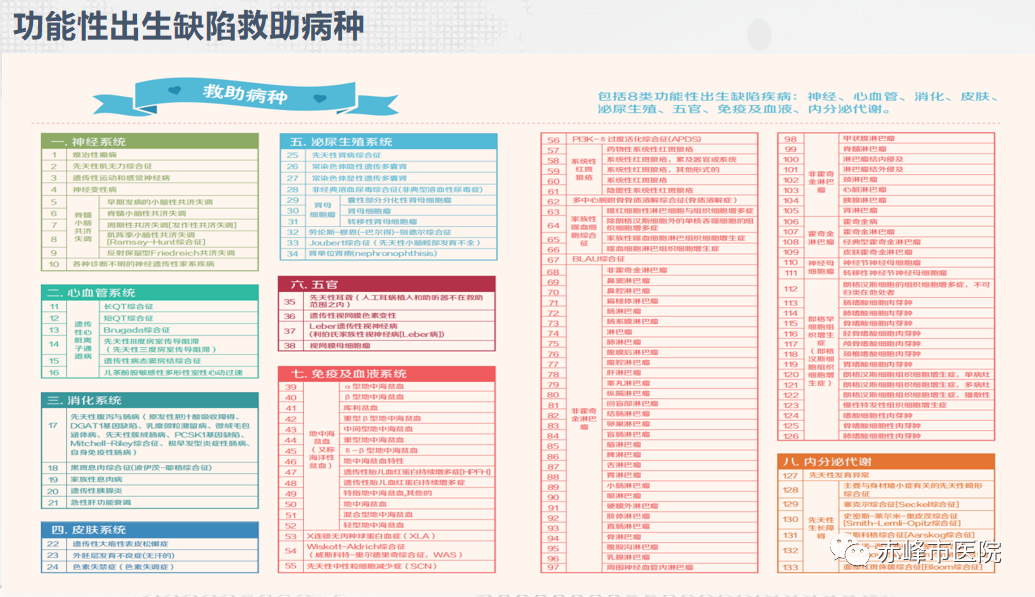Select the 二. 心血管系统 section header
Viewport: 1035px width, 597px height.
point(150,293)
